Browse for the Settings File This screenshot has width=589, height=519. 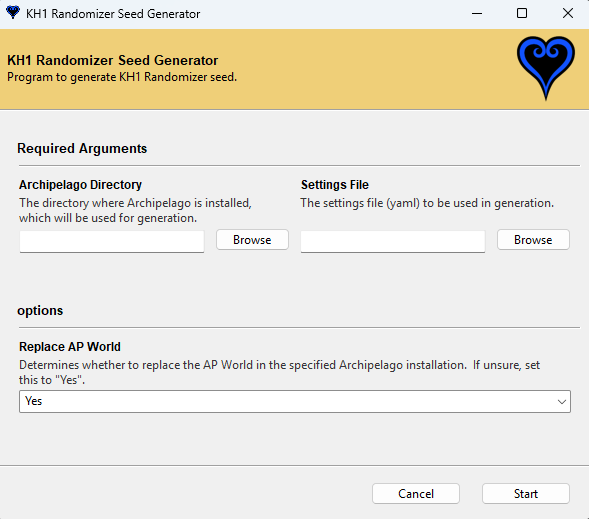[533, 240]
